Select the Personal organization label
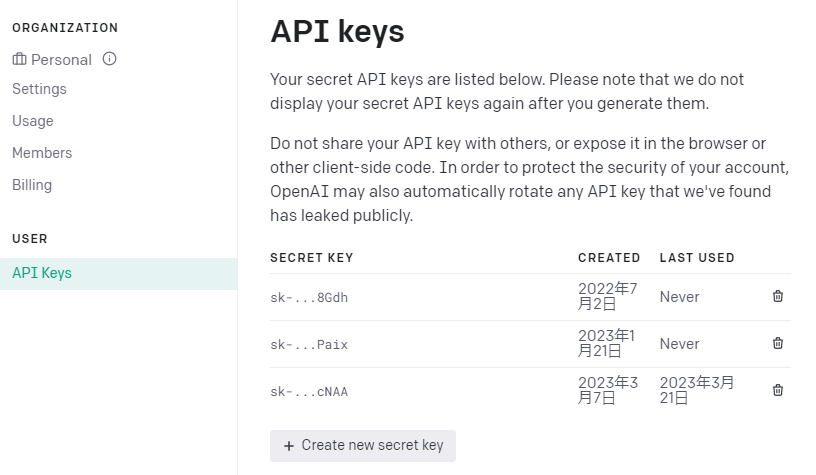Viewport: 816px width, 475px height. [61, 60]
